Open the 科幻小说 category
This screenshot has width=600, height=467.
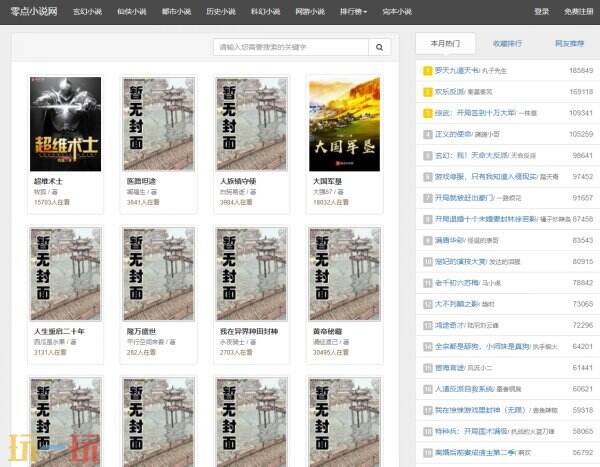tap(265, 12)
